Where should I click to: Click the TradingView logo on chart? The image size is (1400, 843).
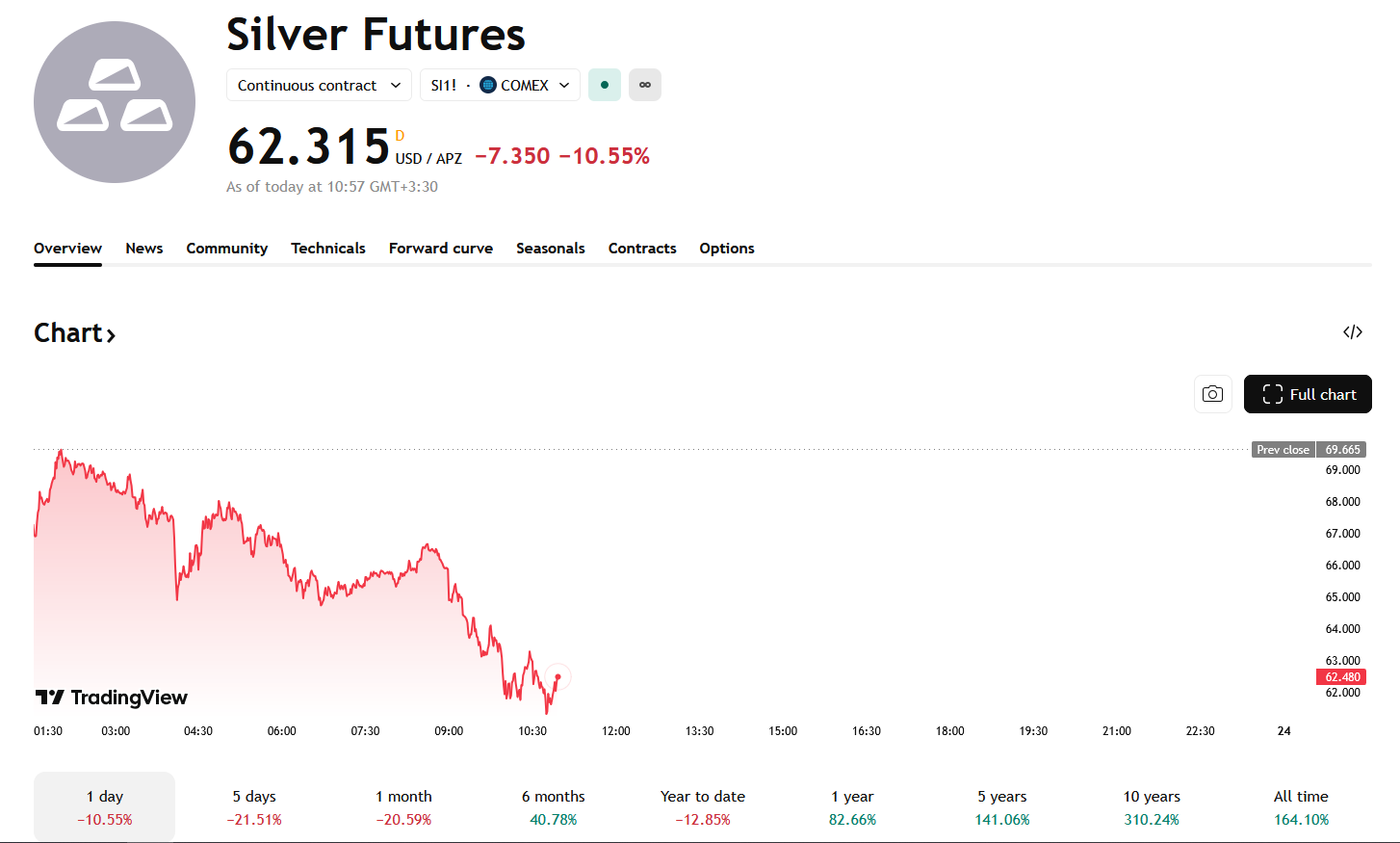pos(112,698)
